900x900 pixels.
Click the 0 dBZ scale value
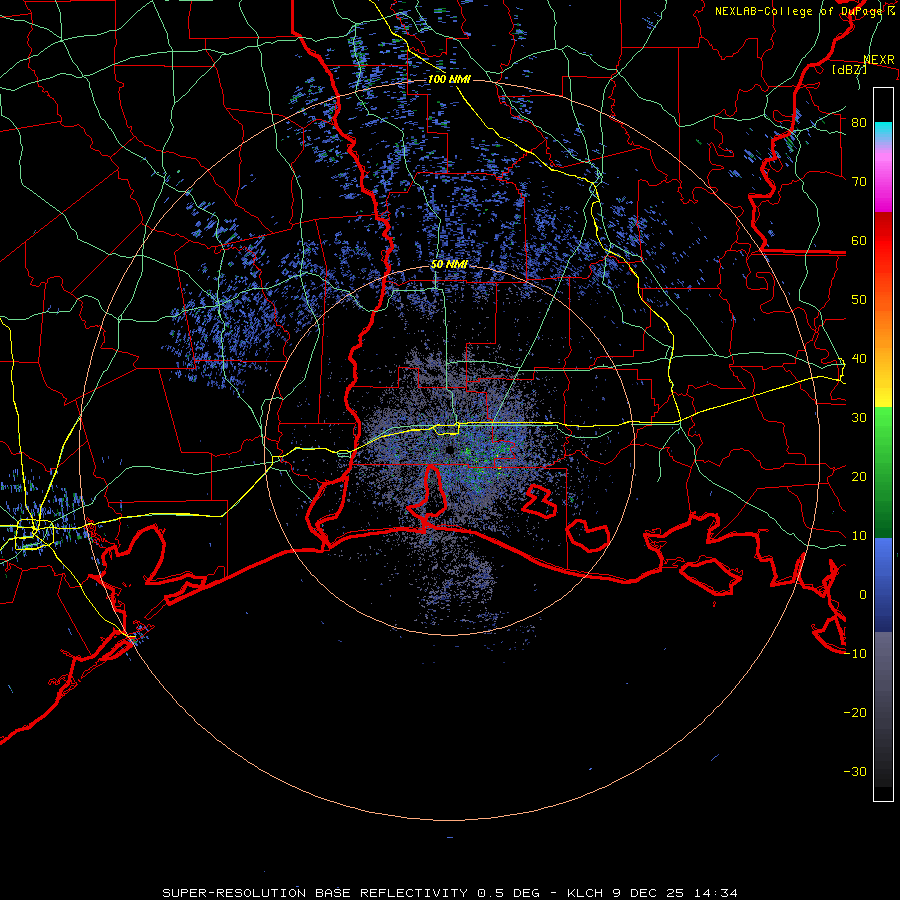click(x=863, y=595)
